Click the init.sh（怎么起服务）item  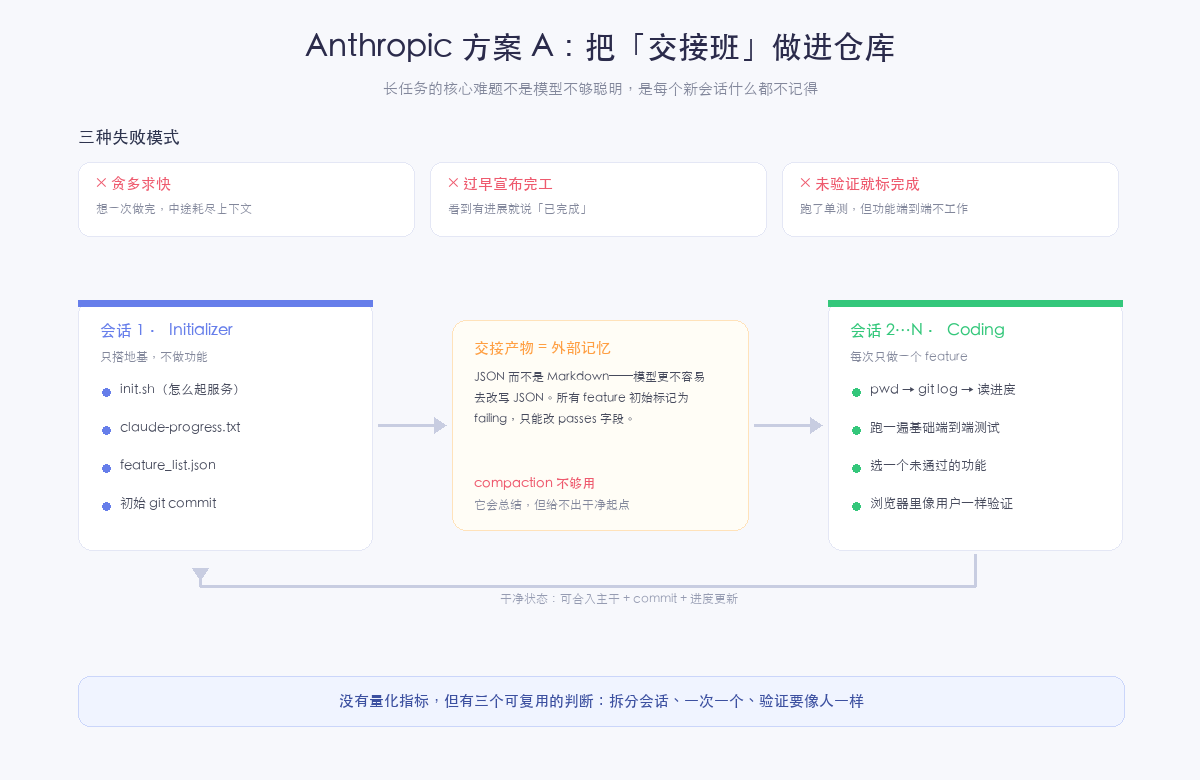coord(182,390)
